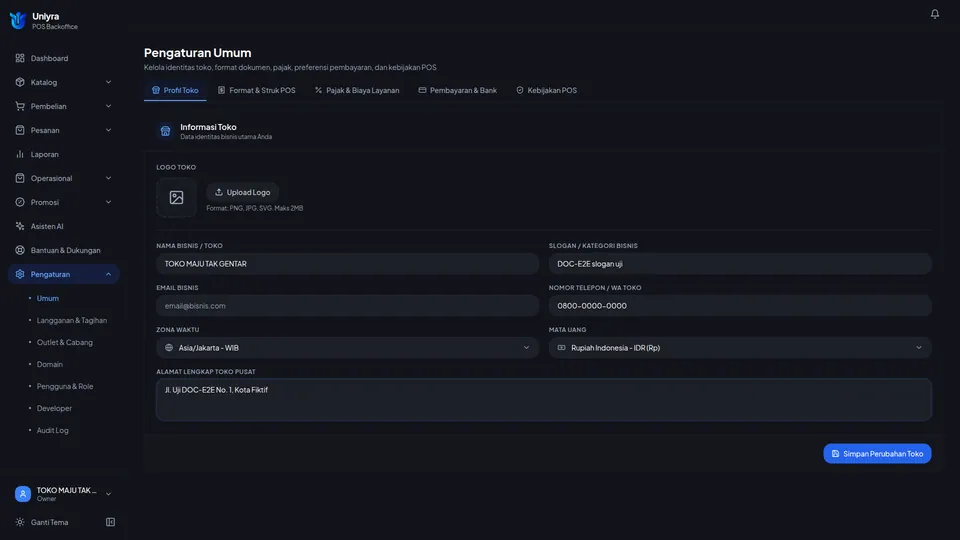Click the Upload Logo button
Screen dimensions: 960x540
242,192
